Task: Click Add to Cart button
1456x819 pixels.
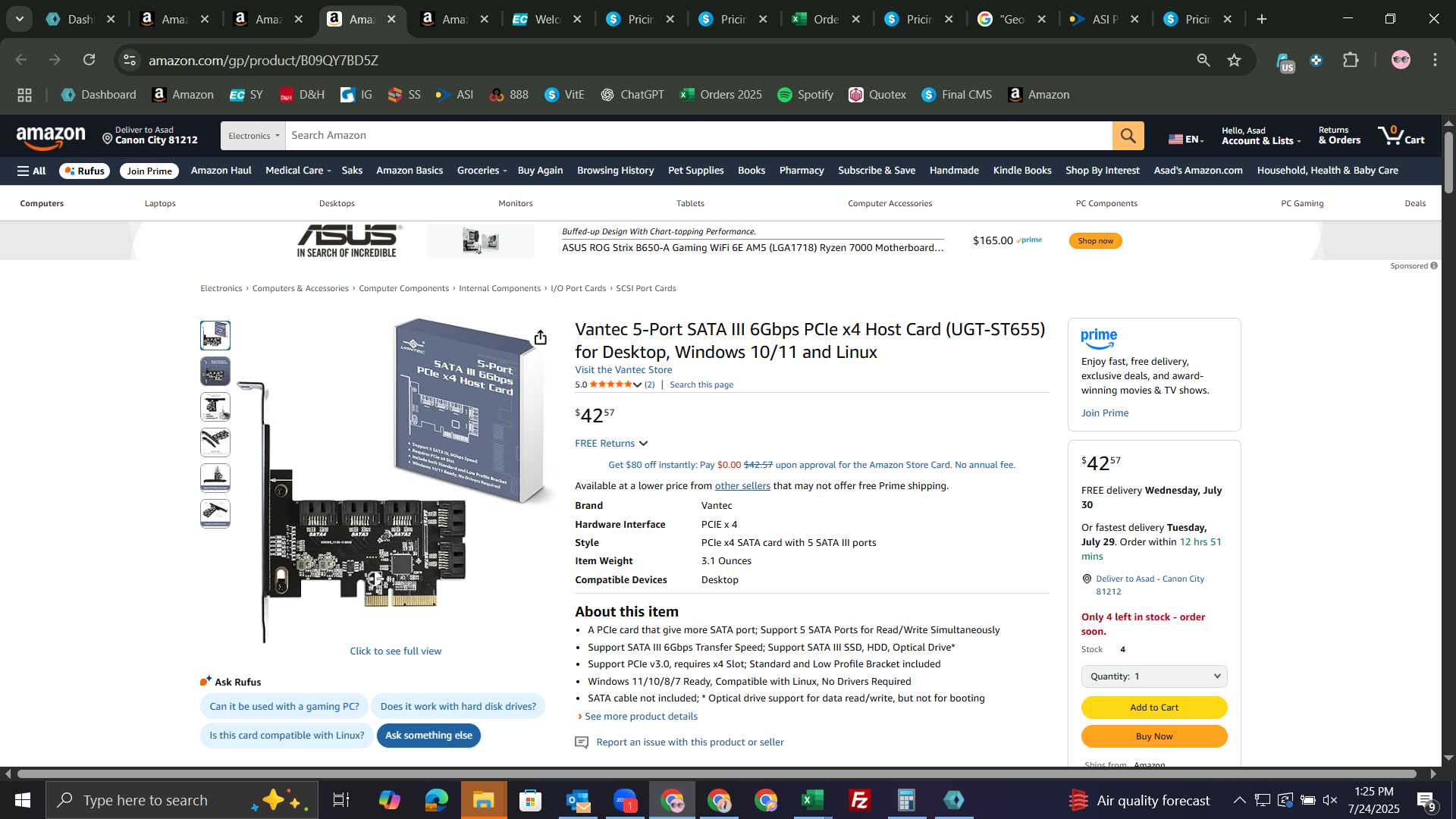Action: [1154, 708]
